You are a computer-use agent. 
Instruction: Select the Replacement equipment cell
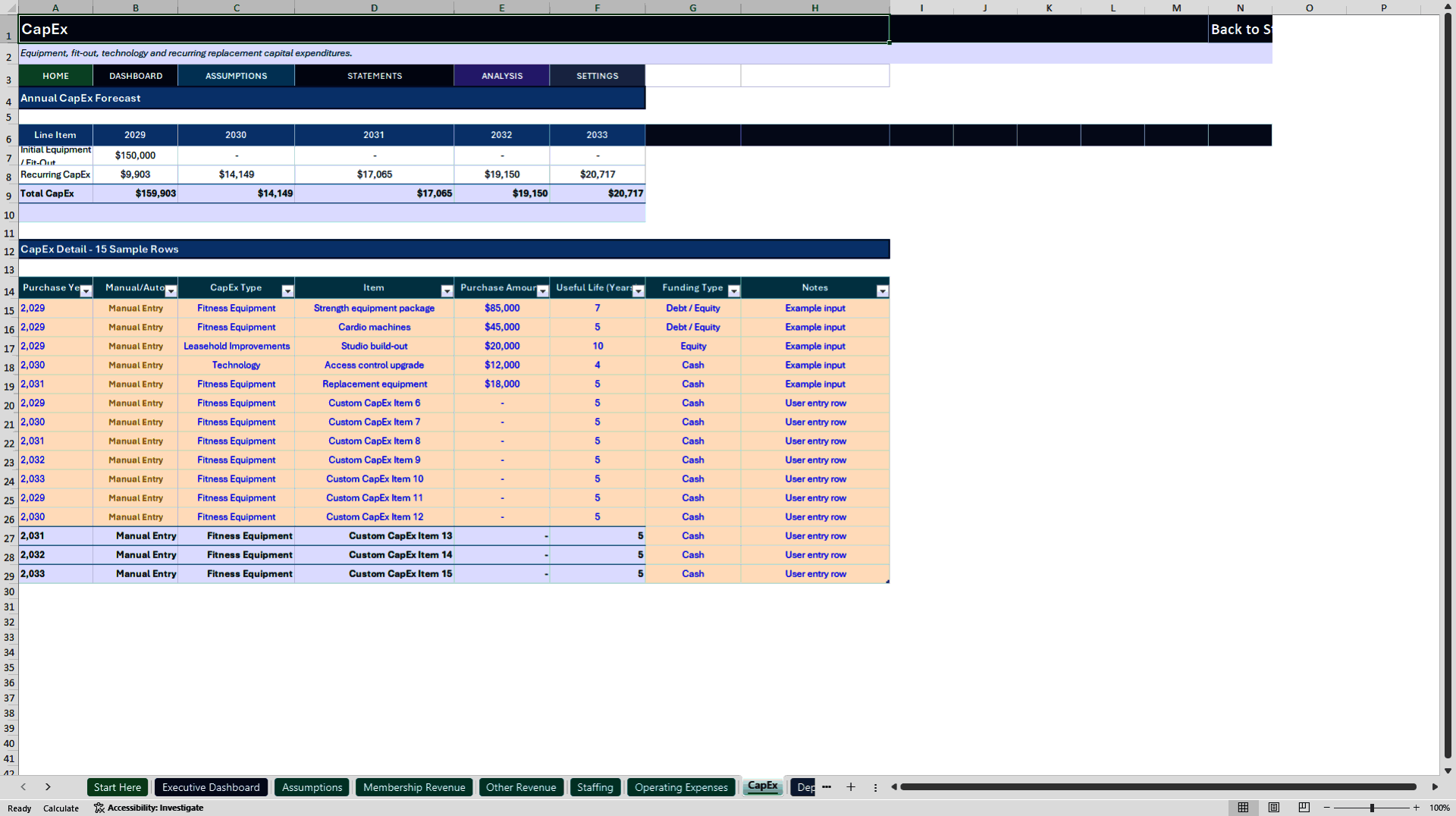point(375,384)
